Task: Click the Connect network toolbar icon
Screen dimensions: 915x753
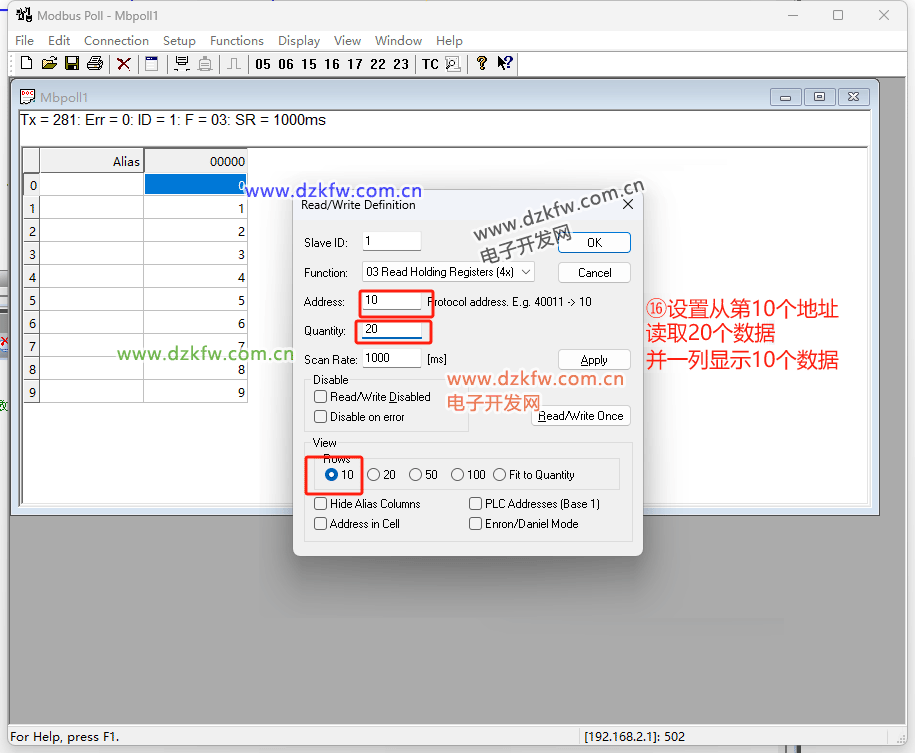Action: point(182,64)
